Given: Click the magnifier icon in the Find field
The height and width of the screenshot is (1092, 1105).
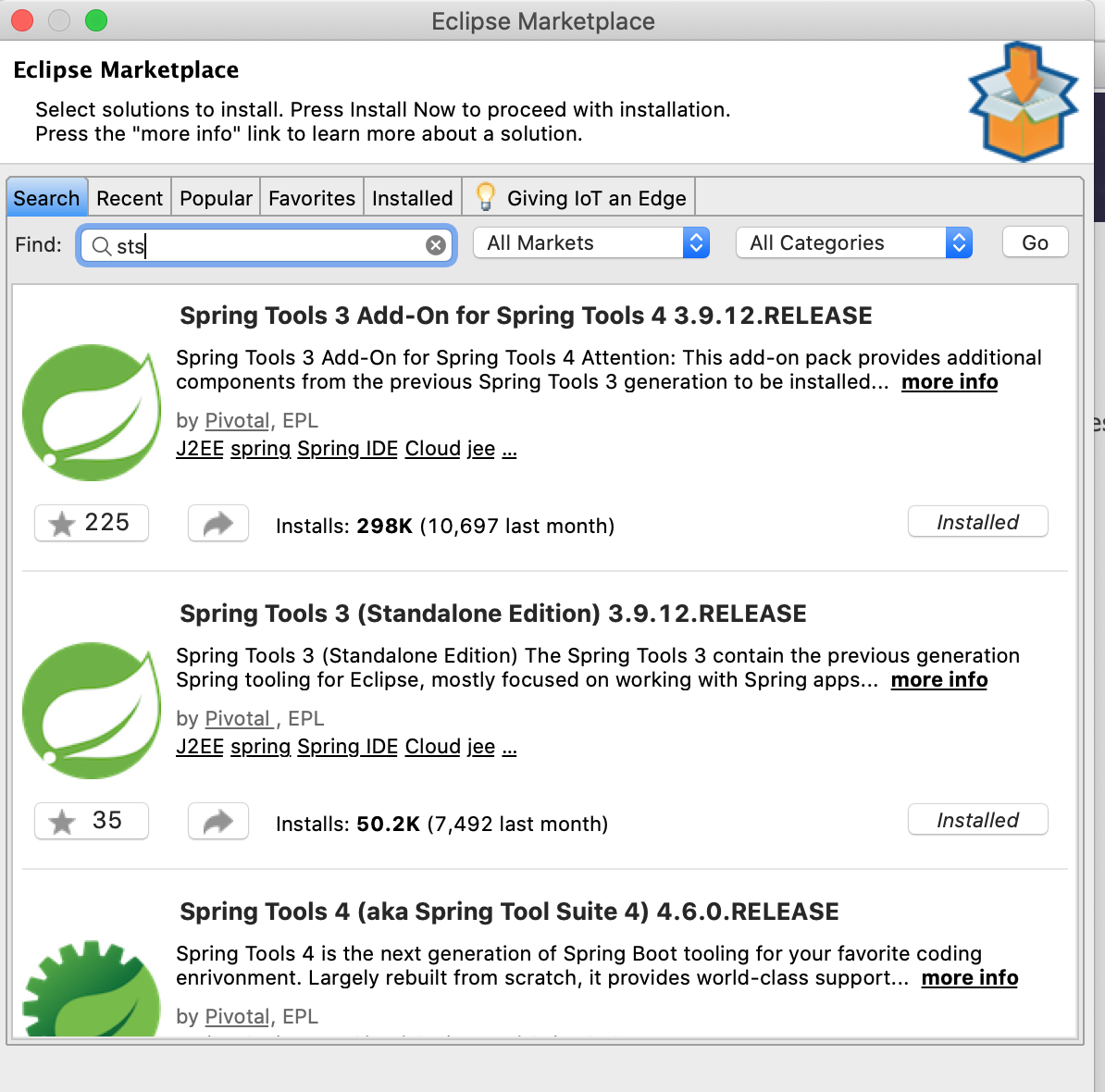Looking at the screenshot, I should (102, 246).
